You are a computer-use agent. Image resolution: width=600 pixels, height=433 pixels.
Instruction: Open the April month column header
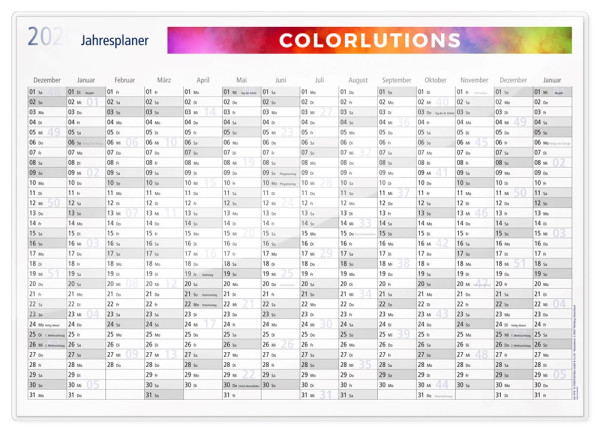point(203,79)
